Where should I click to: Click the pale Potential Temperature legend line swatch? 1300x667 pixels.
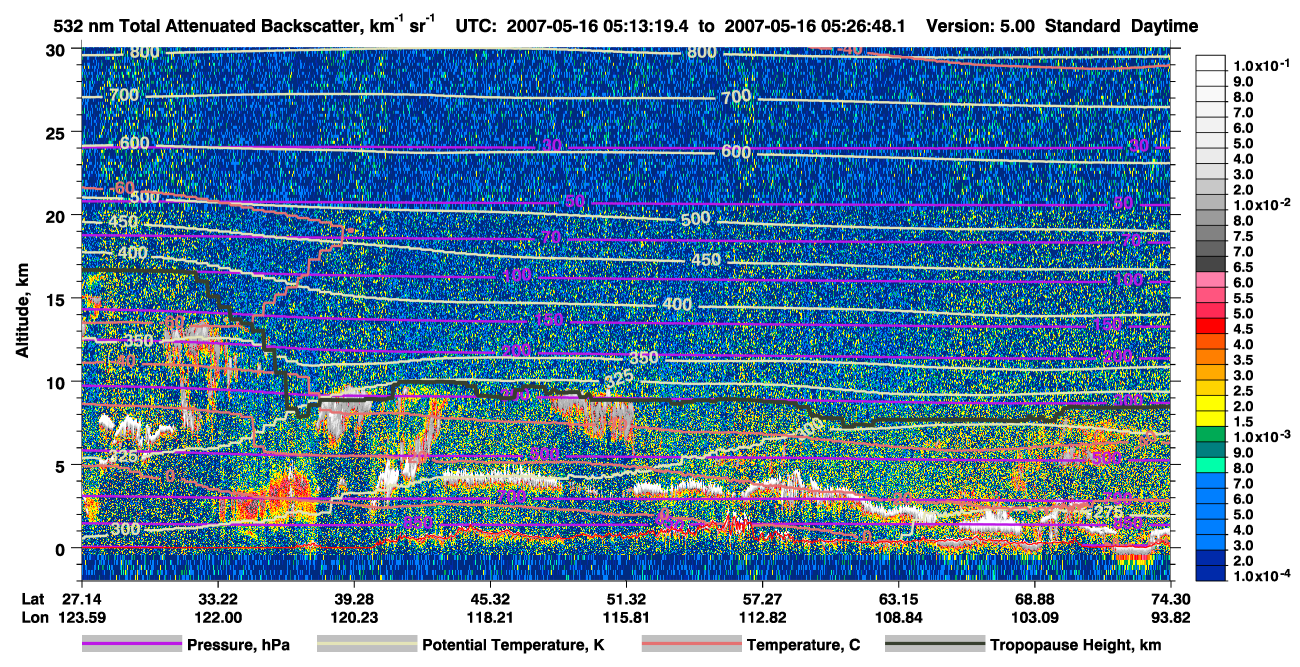click(x=367, y=645)
